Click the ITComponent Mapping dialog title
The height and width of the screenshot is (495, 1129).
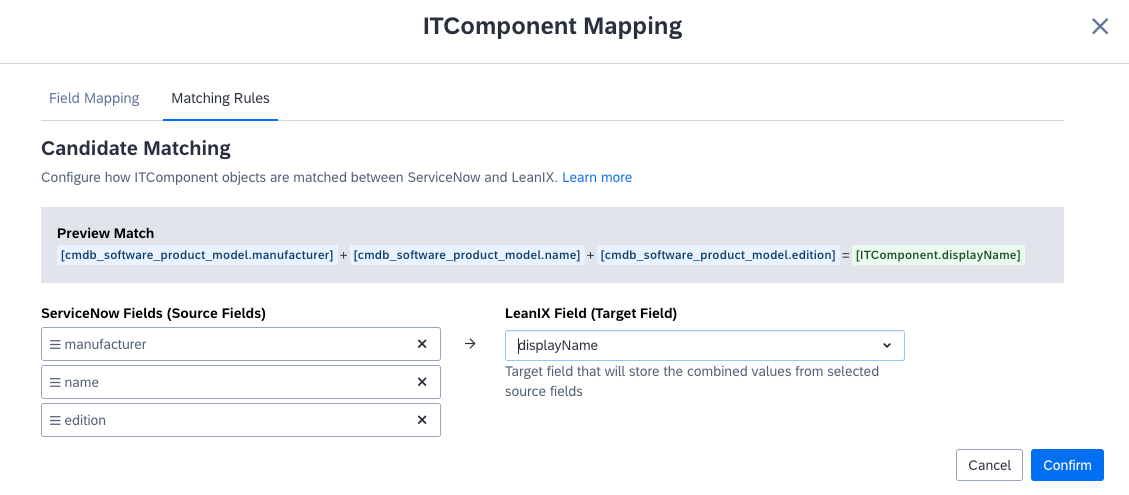click(x=552, y=27)
